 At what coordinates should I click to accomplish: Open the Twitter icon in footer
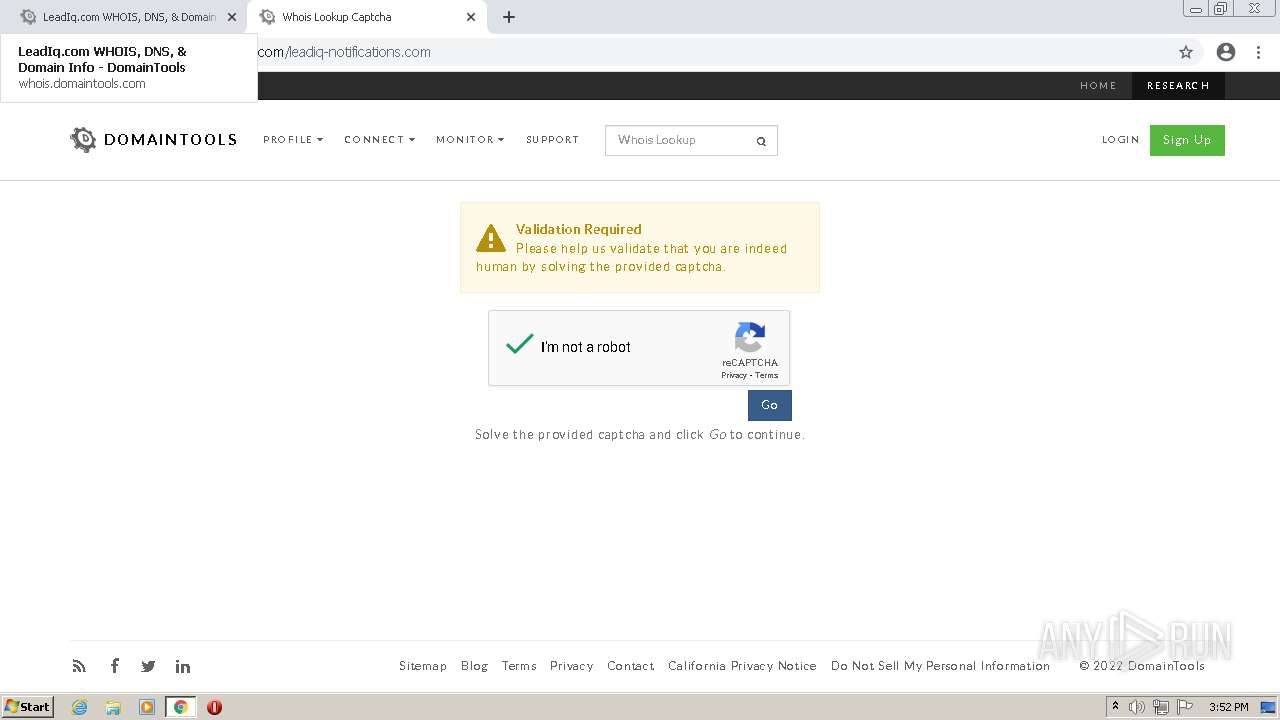point(148,666)
